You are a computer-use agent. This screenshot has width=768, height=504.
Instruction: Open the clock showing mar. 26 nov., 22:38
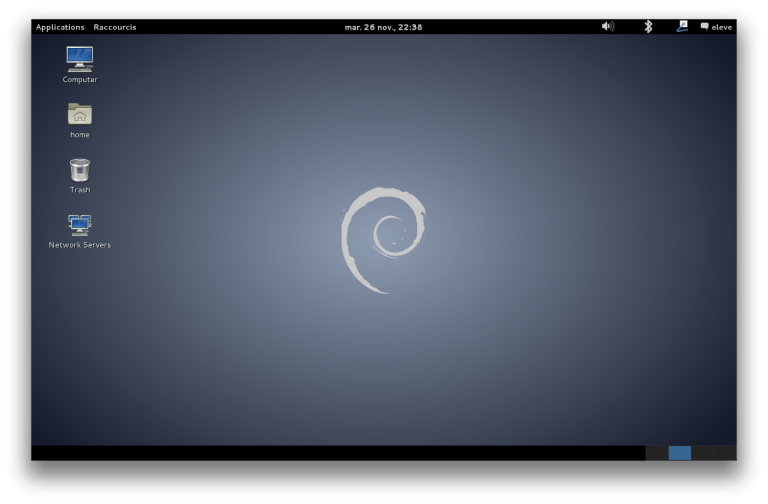click(383, 27)
